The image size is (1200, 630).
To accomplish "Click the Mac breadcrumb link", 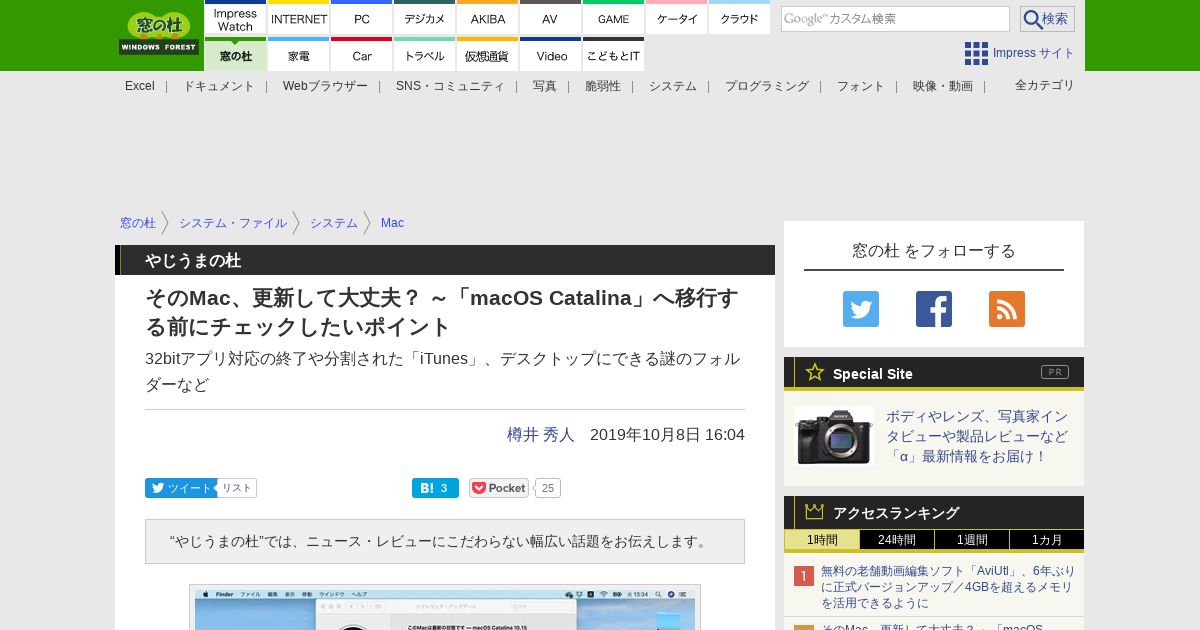I will coord(392,223).
